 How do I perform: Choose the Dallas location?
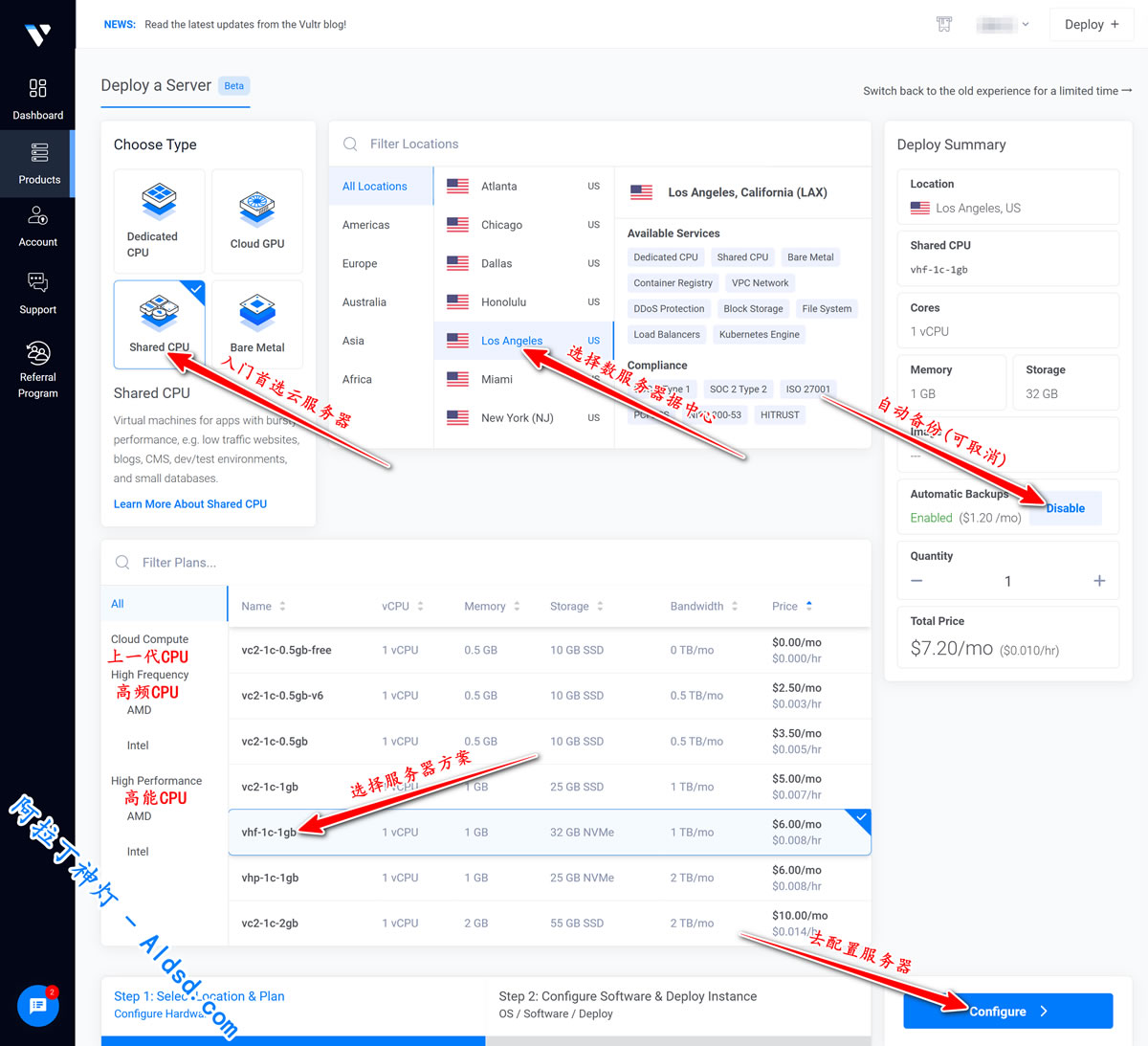523,263
